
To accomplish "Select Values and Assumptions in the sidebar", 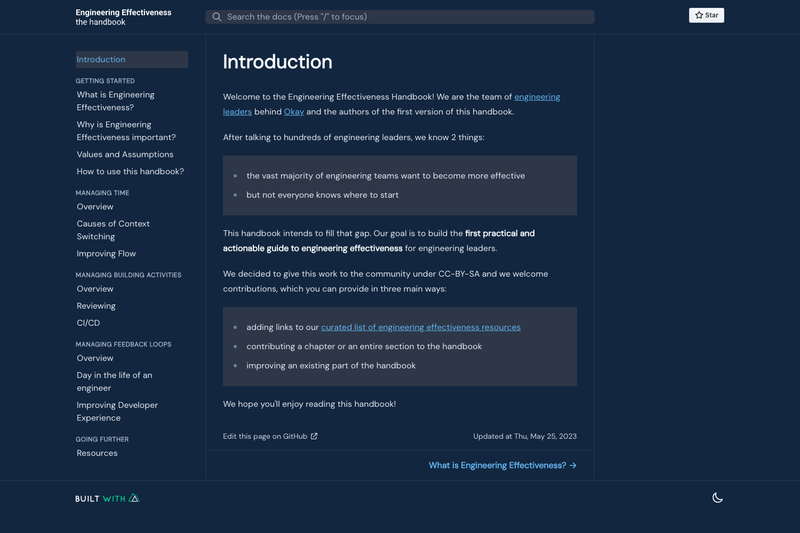I will (x=125, y=154).
